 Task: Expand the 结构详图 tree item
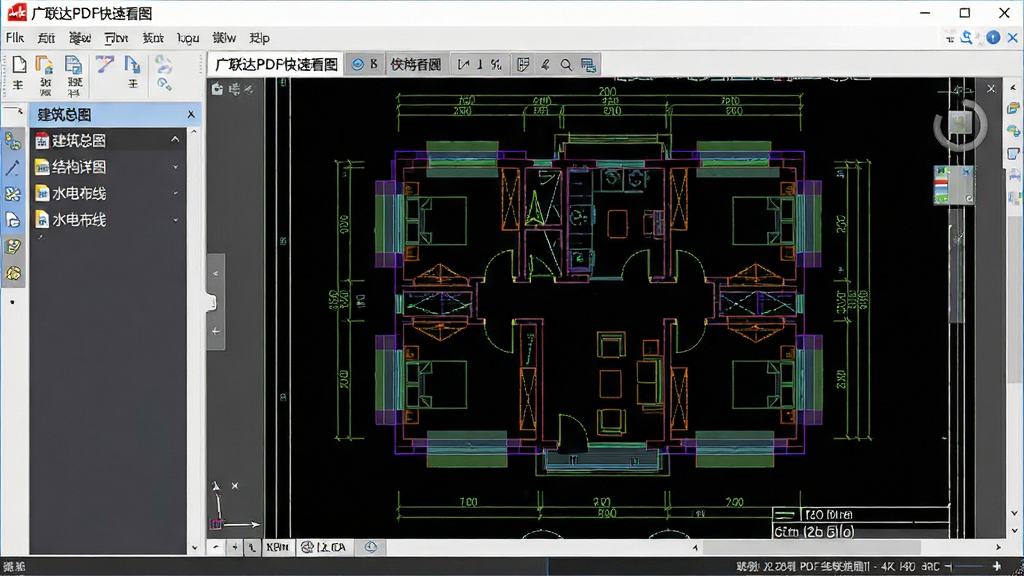(176, 167)
